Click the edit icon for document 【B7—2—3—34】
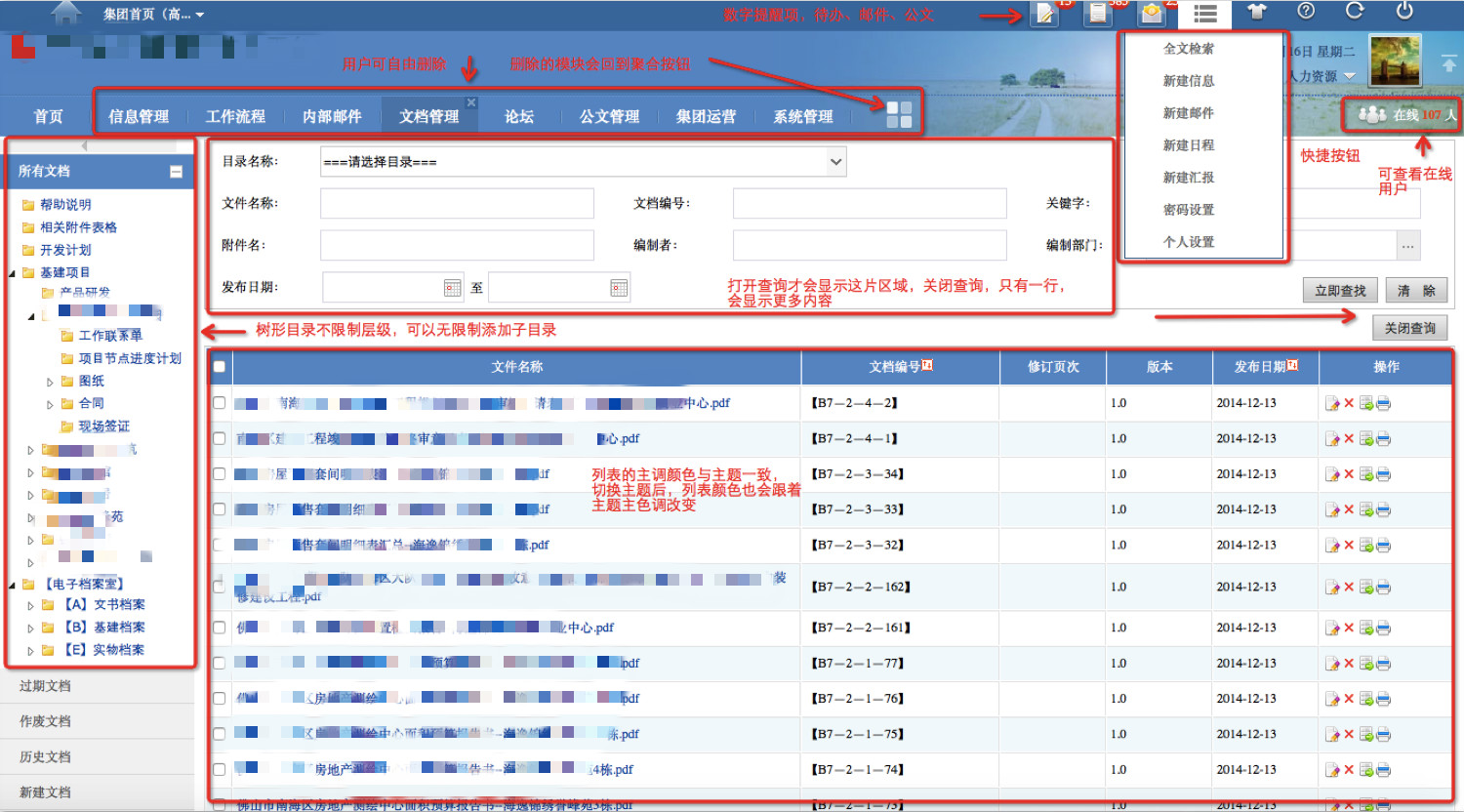The width and height of the screenshot is (1464, 812). pos(1332,474)
